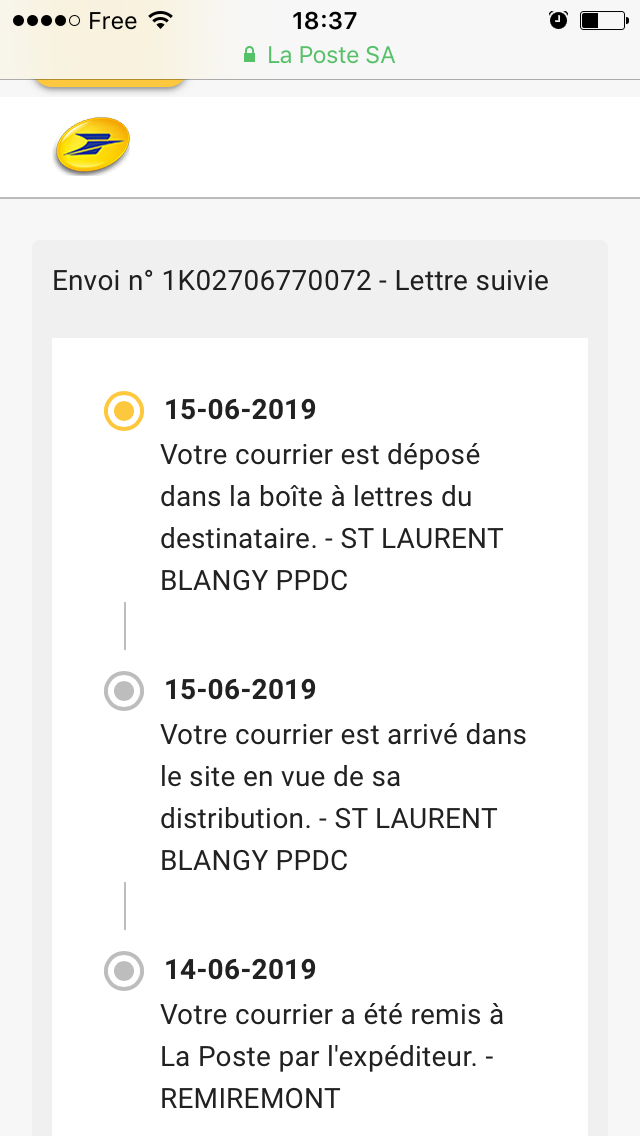Tap the Envoi n° 1K02706770072 header
This screenshot has width=640, height=1136.
300,281
